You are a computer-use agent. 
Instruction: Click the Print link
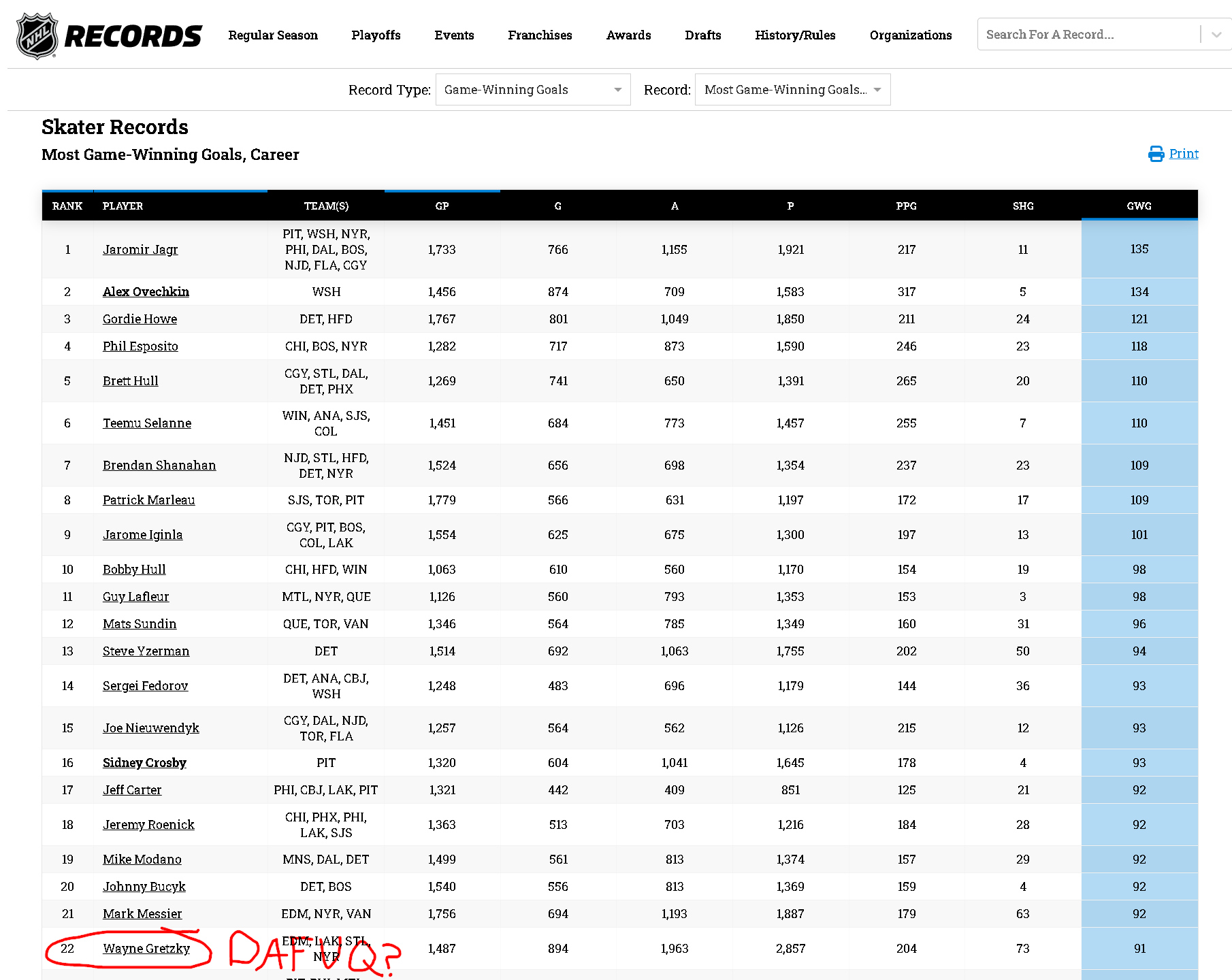1184,154
